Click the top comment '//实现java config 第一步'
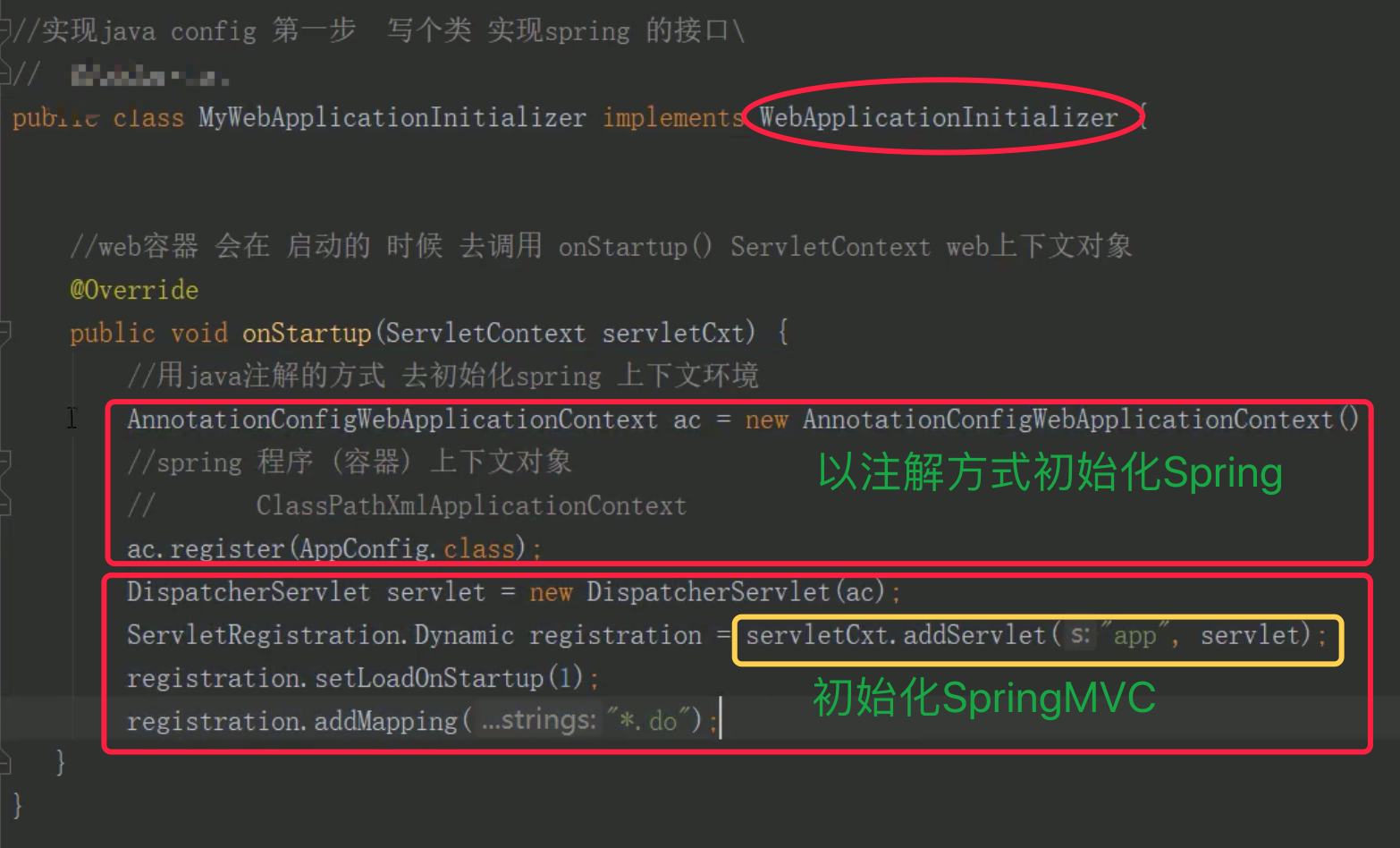 [379, 31]
